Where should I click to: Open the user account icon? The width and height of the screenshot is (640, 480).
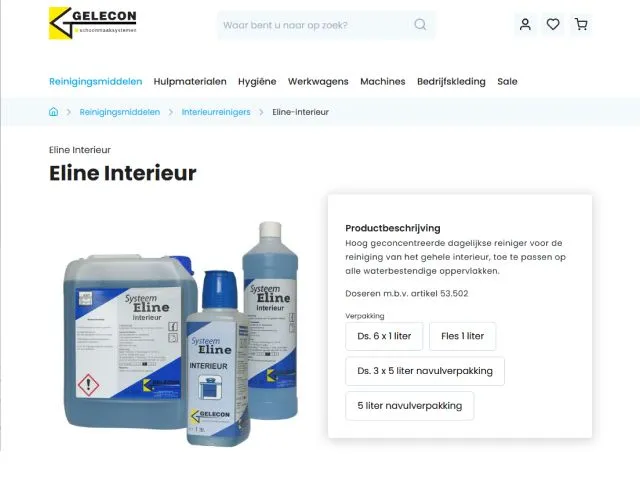coord(525,24)
